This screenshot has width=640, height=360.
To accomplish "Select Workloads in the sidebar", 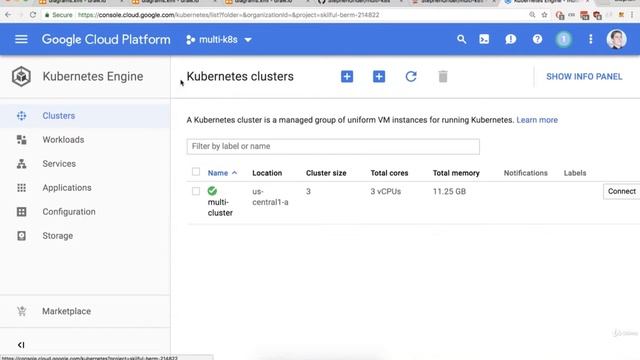I will click(x=63, y=140).
